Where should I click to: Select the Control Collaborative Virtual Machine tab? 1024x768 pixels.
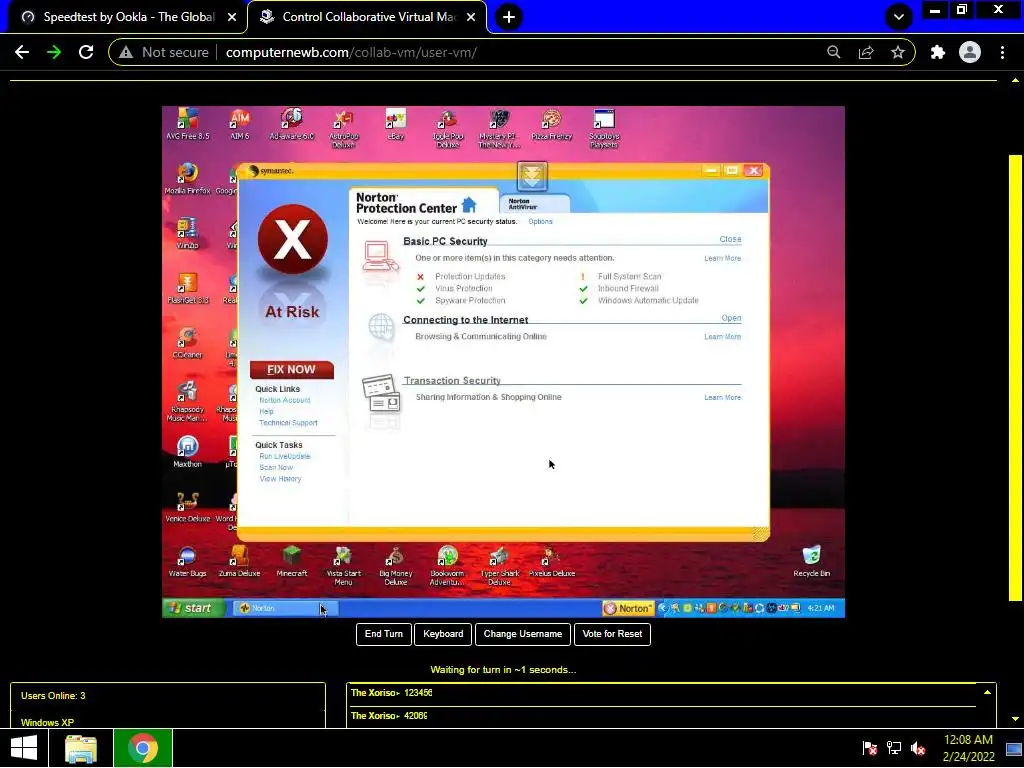click(368, 17)
